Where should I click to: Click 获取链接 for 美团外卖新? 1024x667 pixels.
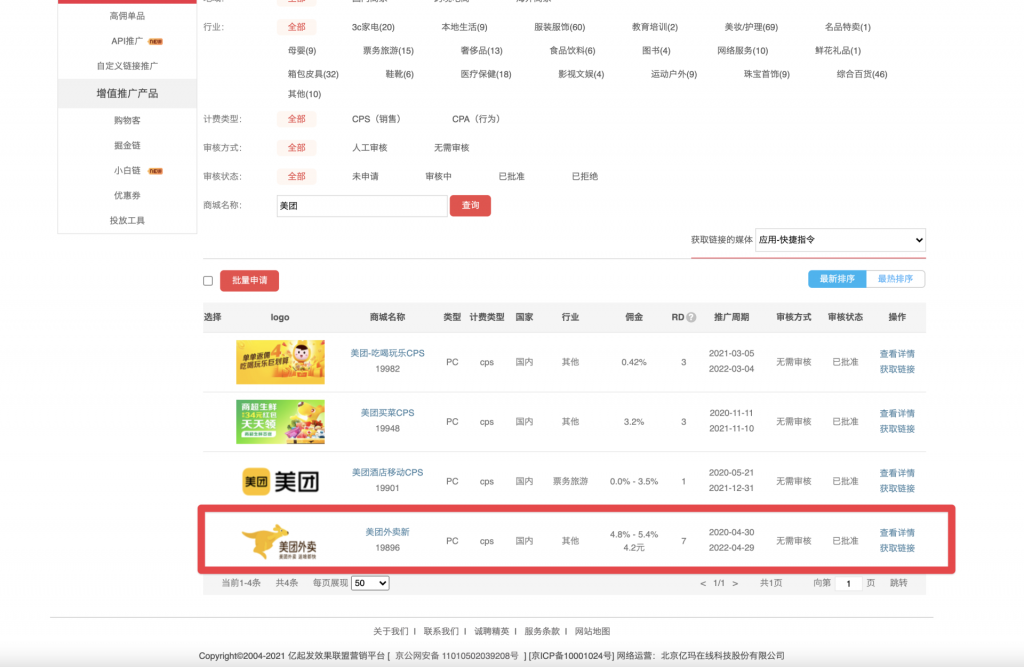(897, 549)
